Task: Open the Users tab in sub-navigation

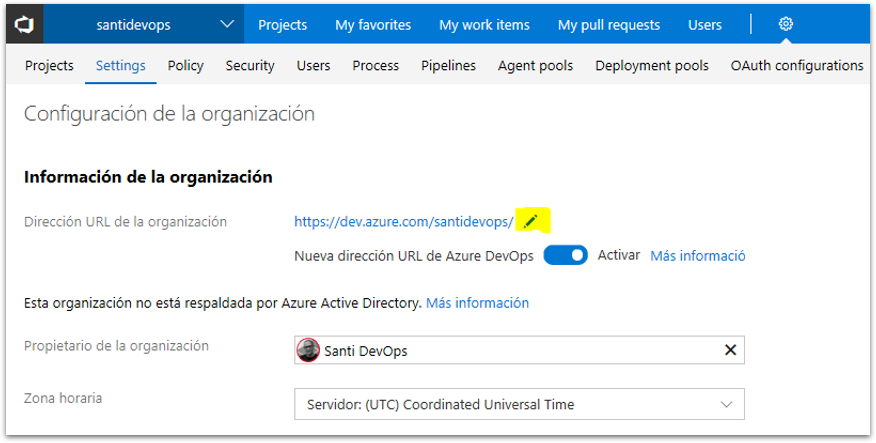Action: (x=313, y=65)
